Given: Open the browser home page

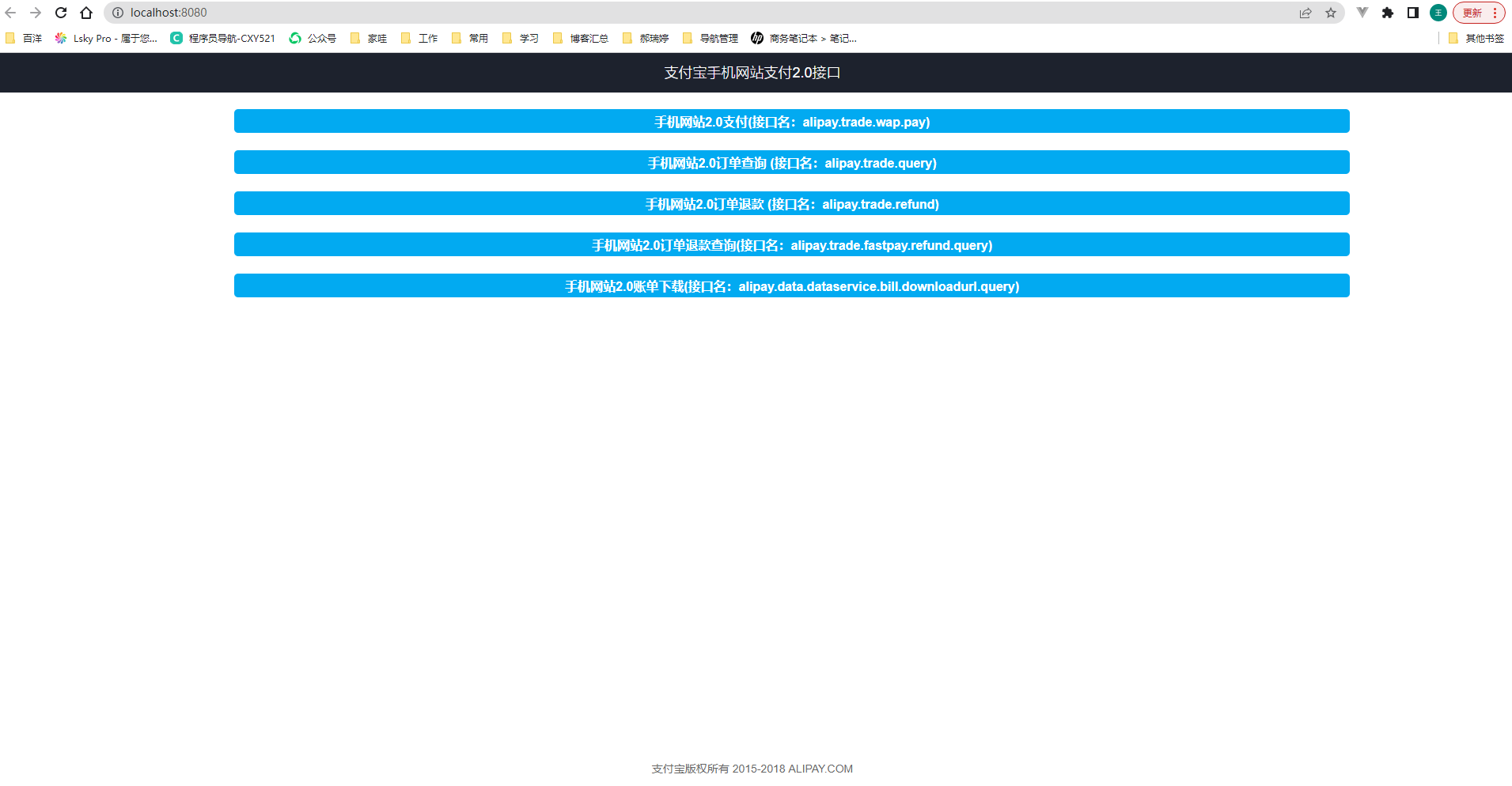Looking at the screenshot, I should click(86, 13).
